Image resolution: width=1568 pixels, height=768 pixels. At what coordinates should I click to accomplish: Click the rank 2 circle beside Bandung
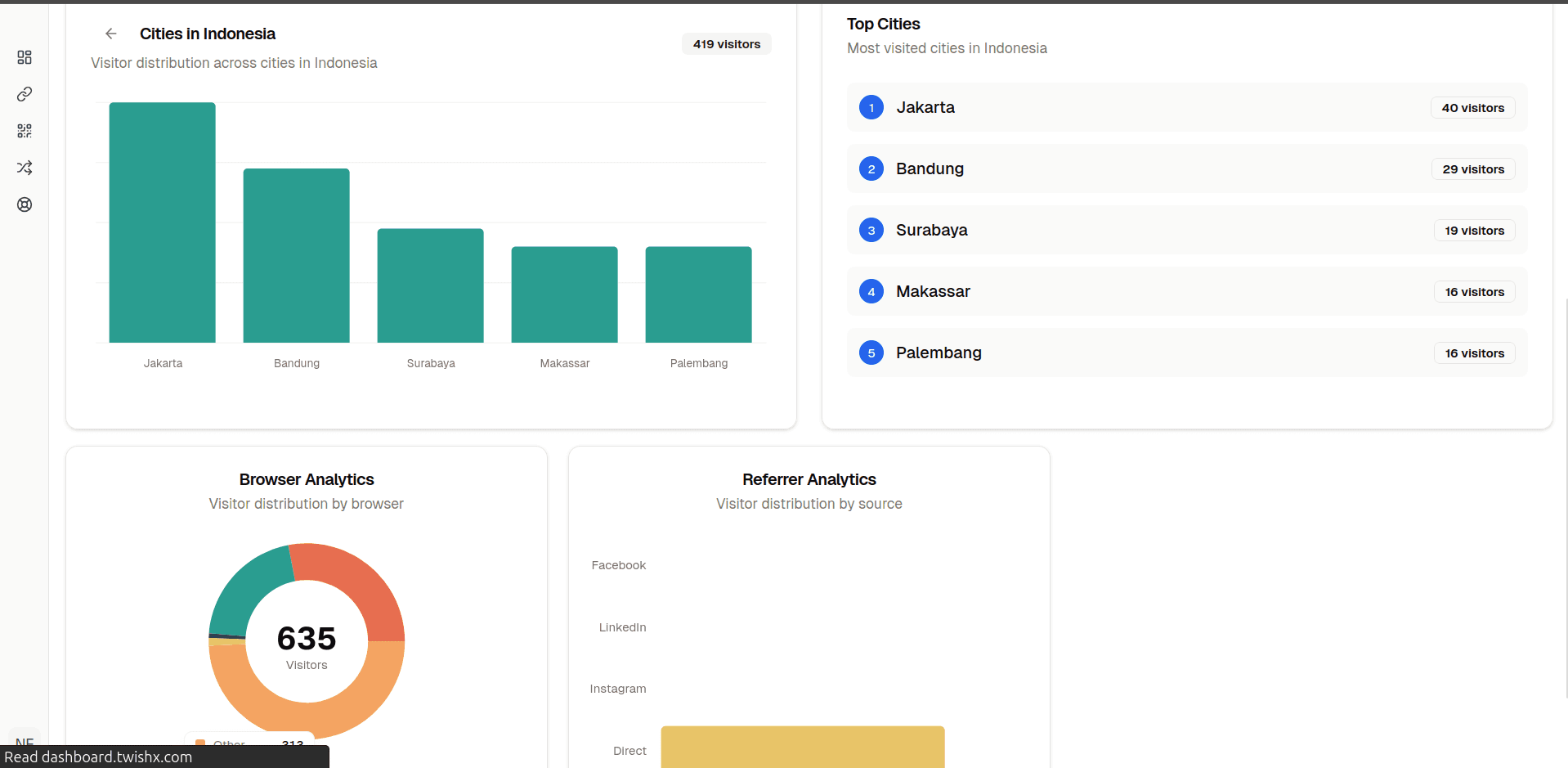pos(871,168)
